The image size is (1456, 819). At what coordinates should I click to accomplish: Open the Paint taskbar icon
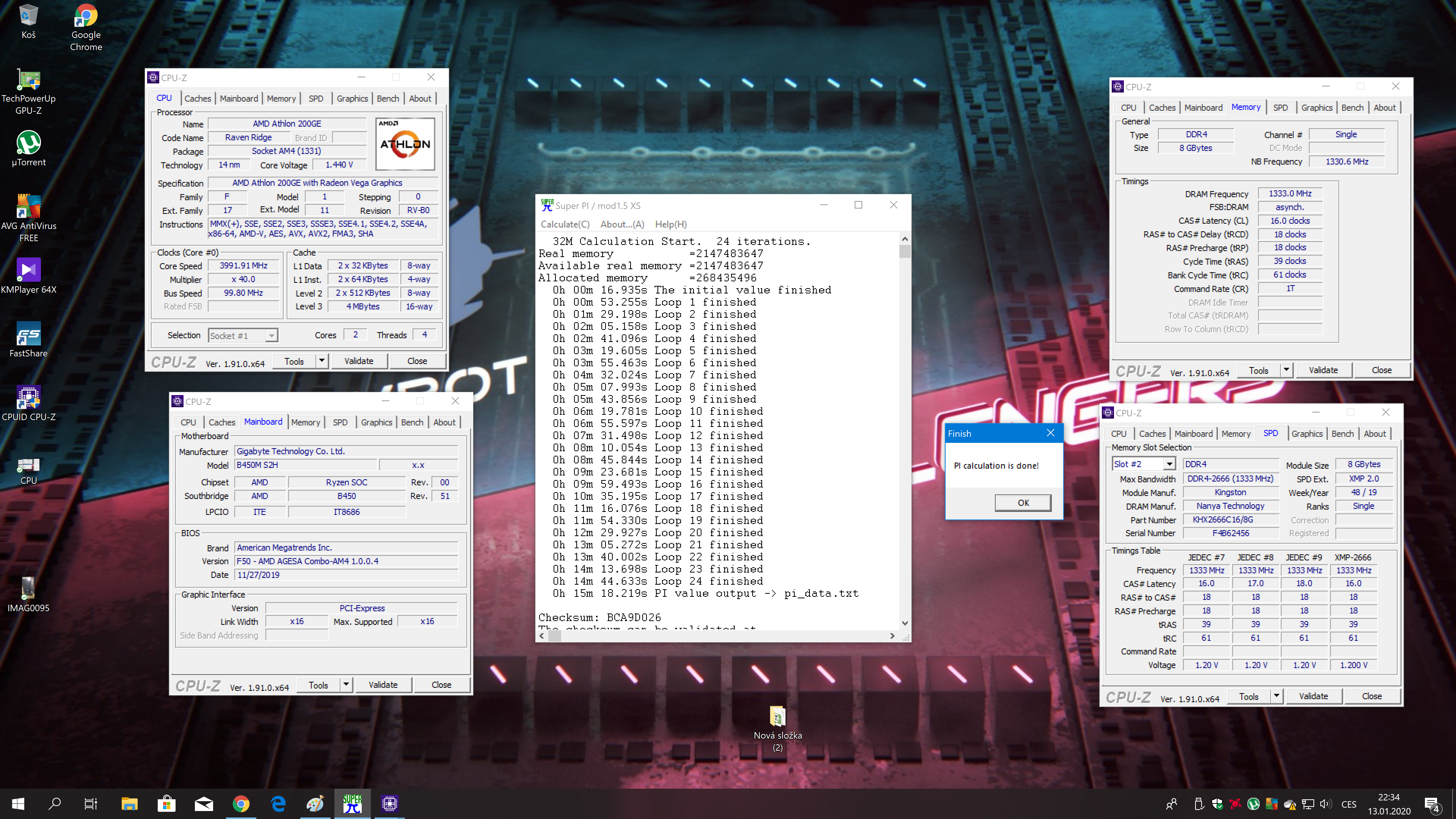(x=315, y=804)
